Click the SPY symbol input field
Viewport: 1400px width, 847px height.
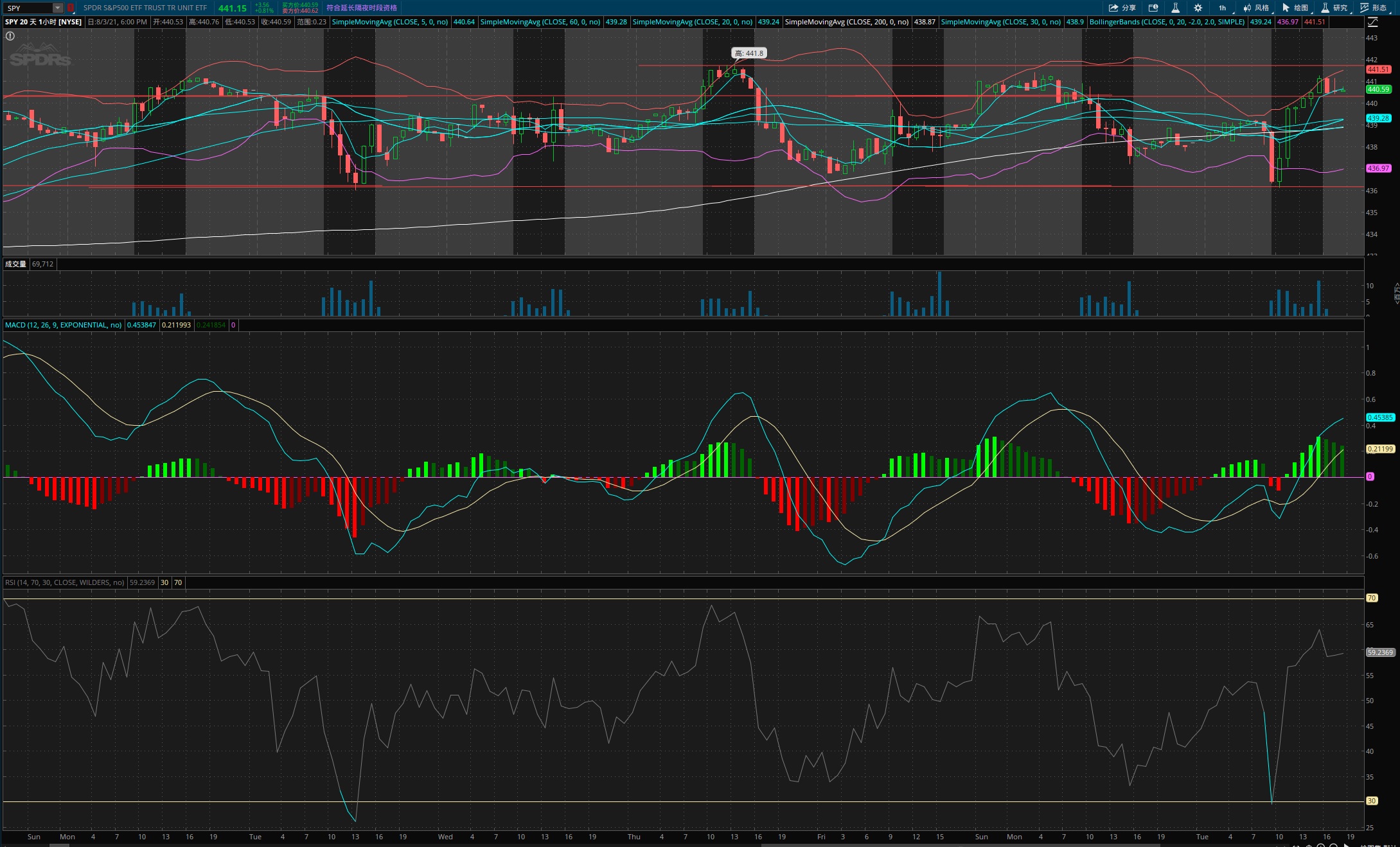28,8
